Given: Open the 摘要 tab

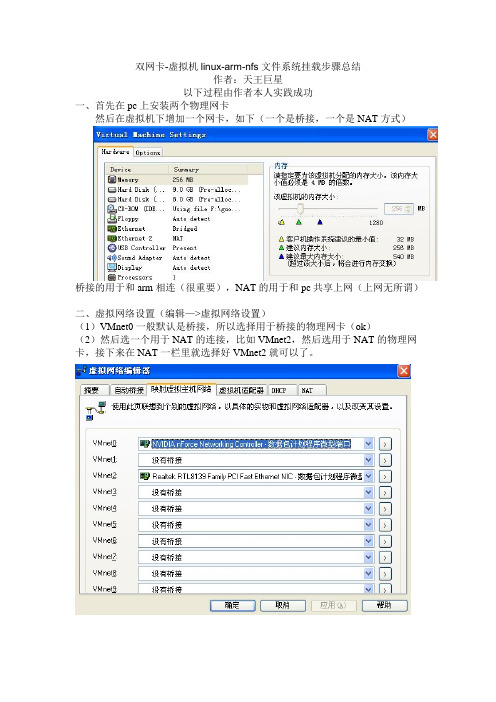Looking at the screenshot, I should coord(94,390).
